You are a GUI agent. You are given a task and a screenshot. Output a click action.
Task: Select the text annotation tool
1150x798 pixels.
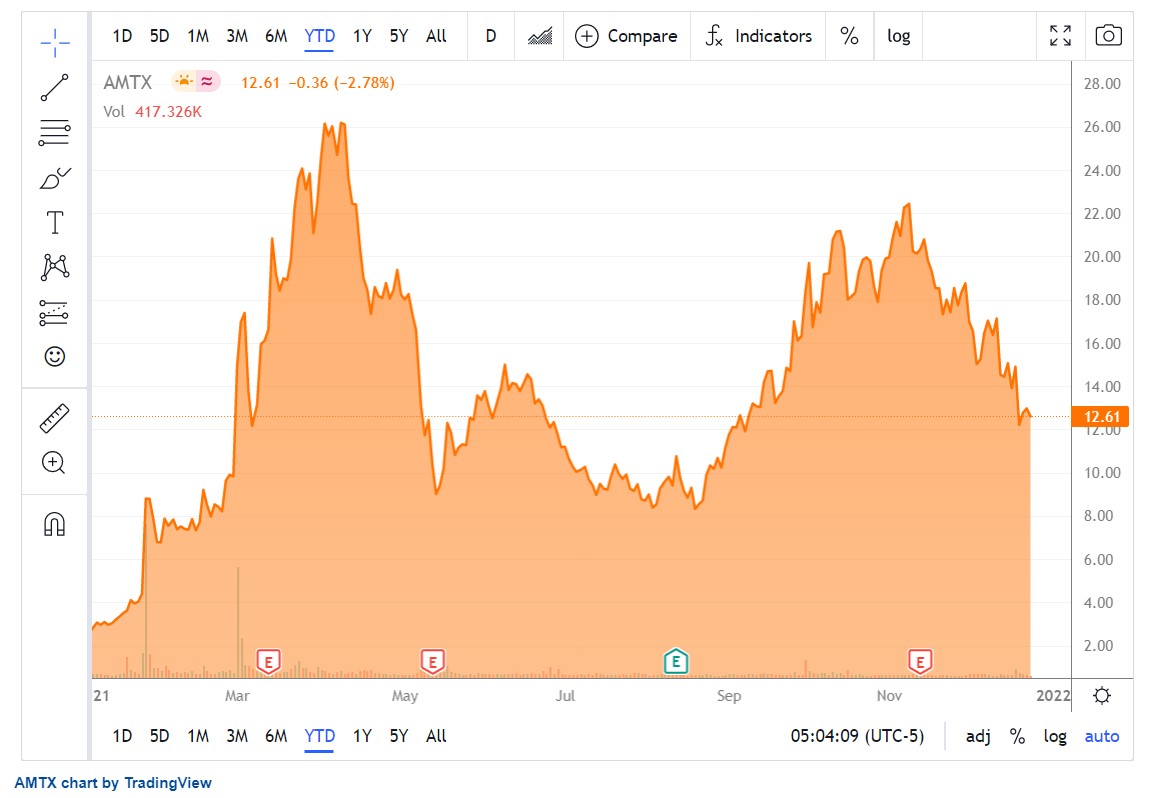coord(55,222)
